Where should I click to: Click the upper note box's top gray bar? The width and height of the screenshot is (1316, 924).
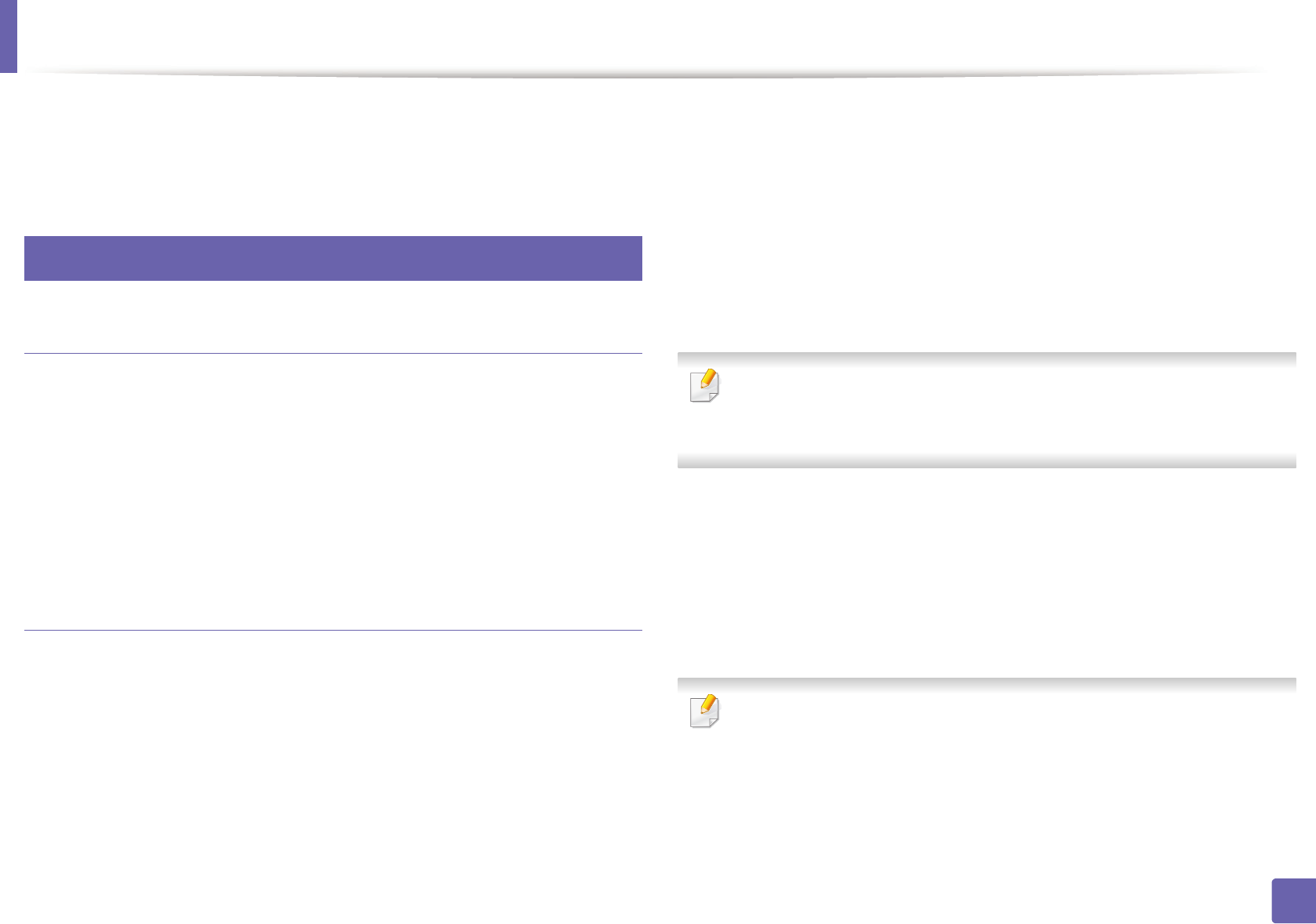click(987, 359)
